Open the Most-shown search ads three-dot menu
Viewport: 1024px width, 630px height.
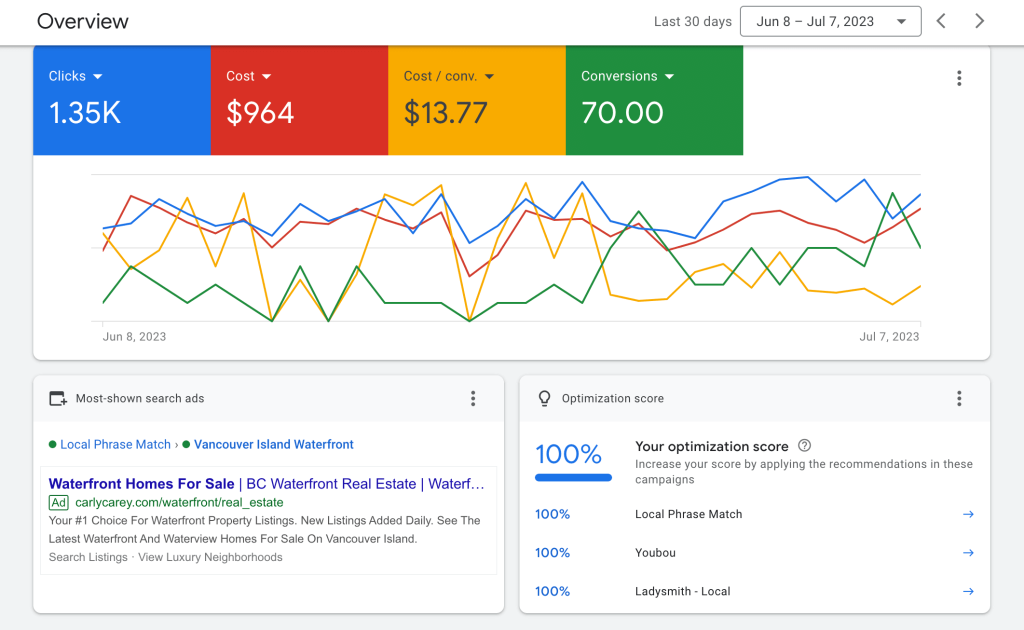pyautogui.click(x=473, y=398)
